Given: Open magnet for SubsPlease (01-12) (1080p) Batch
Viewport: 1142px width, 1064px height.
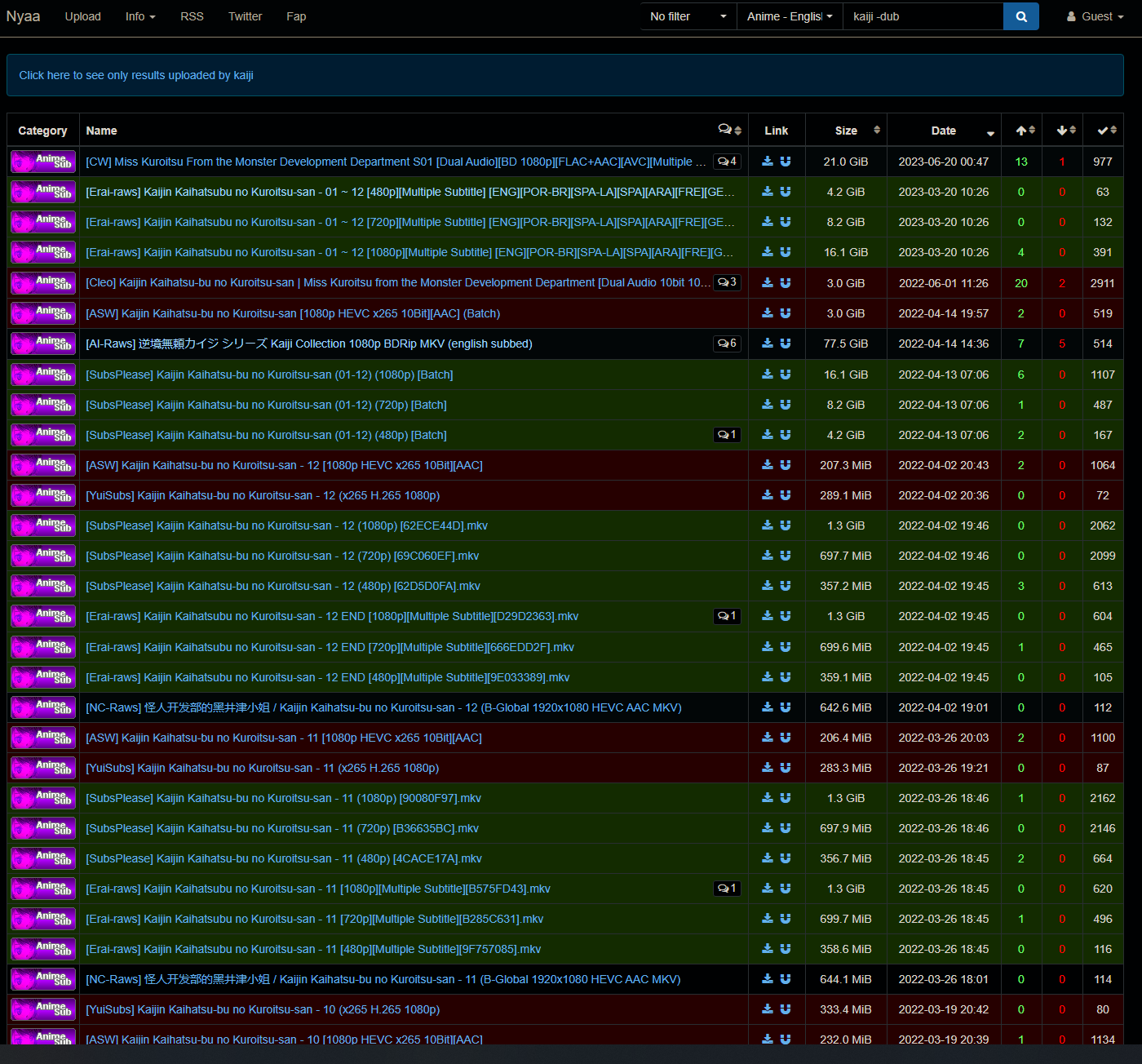Looking at the screenshot, I should pyautogui.click(x=786, y=375).
